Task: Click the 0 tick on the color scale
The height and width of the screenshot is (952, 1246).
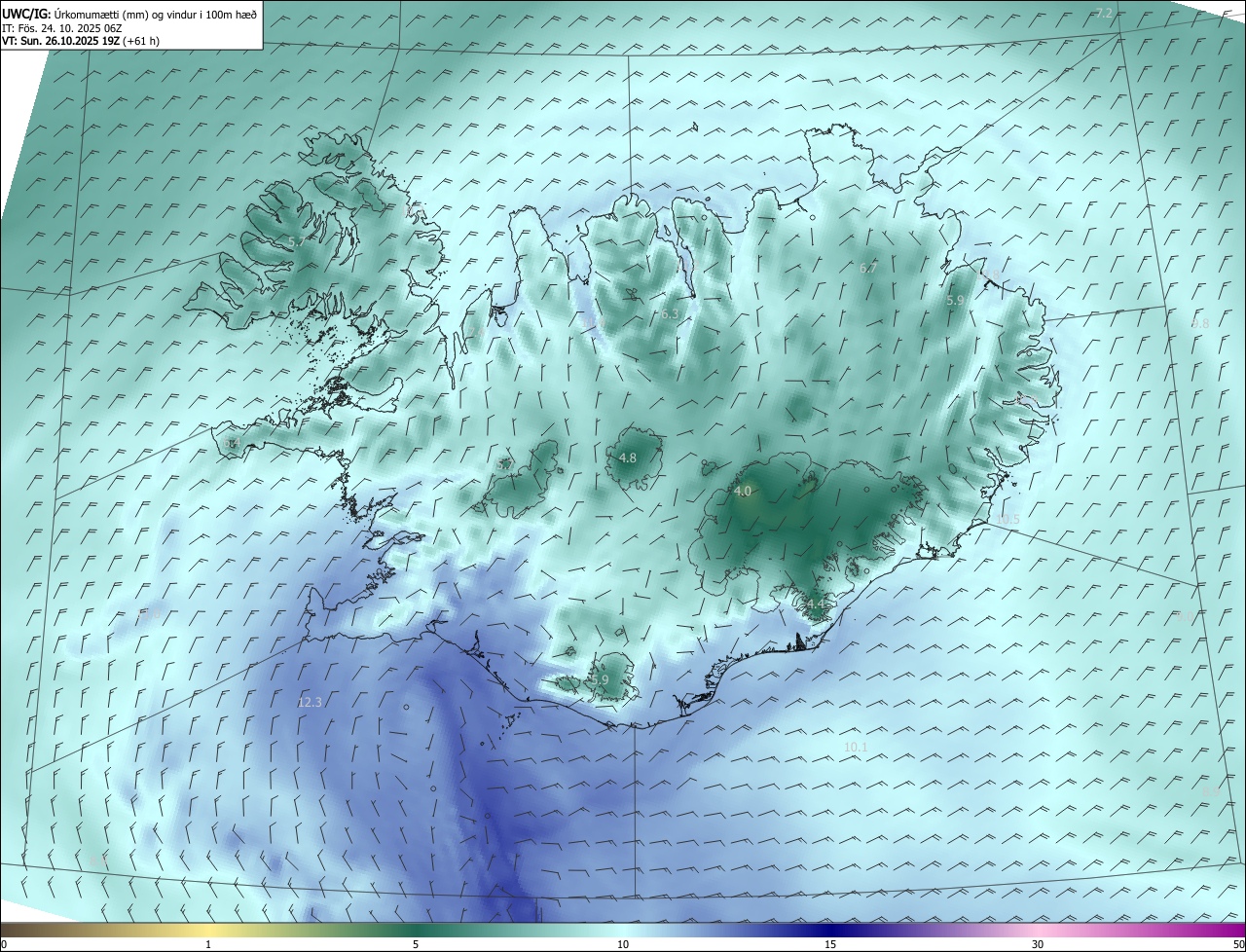Action: click(x=4, y=944)
